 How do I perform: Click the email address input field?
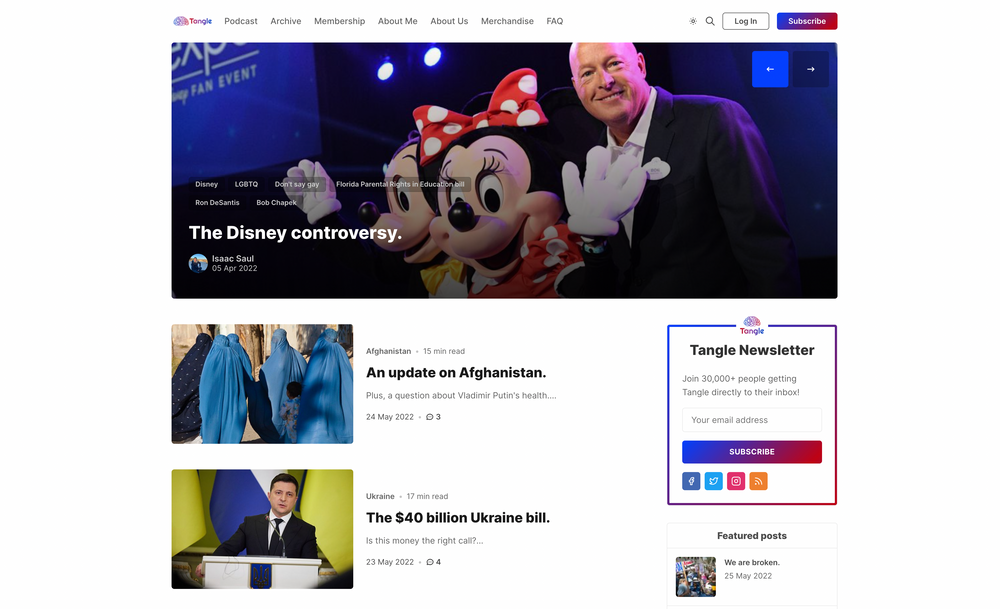click(751, 419)
